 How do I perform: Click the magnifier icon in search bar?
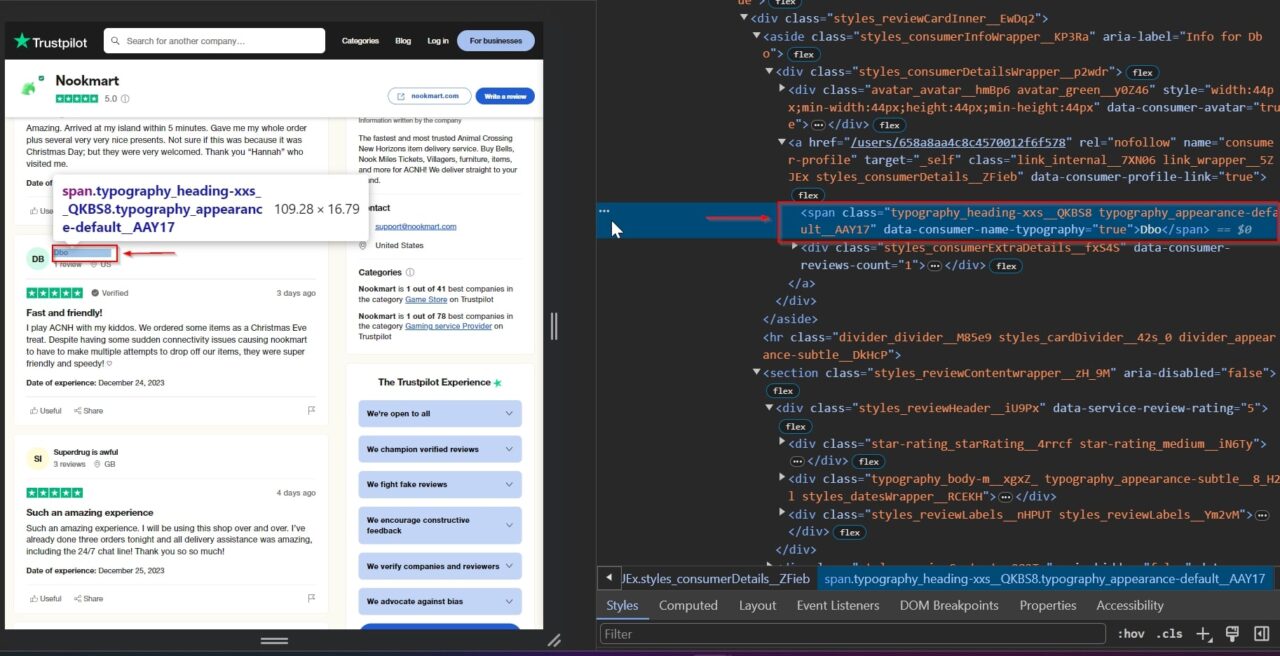click(116, 41)
